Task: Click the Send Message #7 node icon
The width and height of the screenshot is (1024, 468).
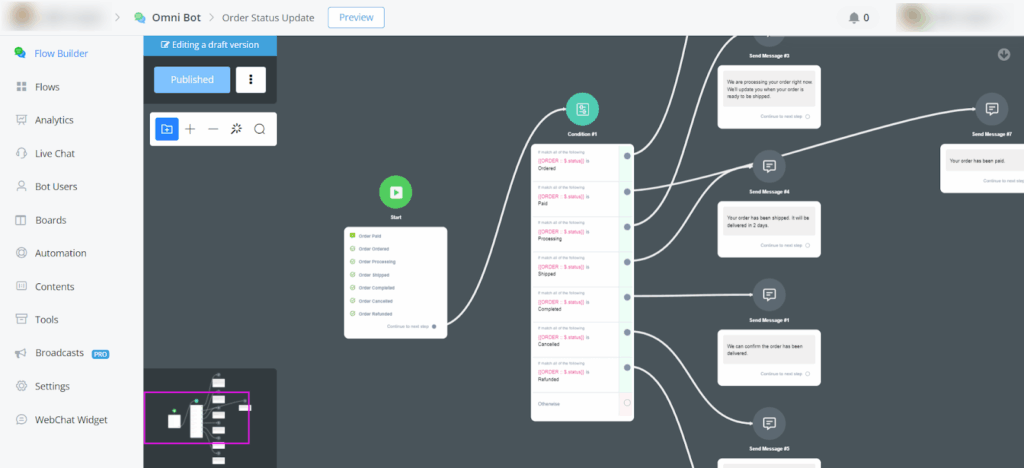Action: [x=992, y=109]
